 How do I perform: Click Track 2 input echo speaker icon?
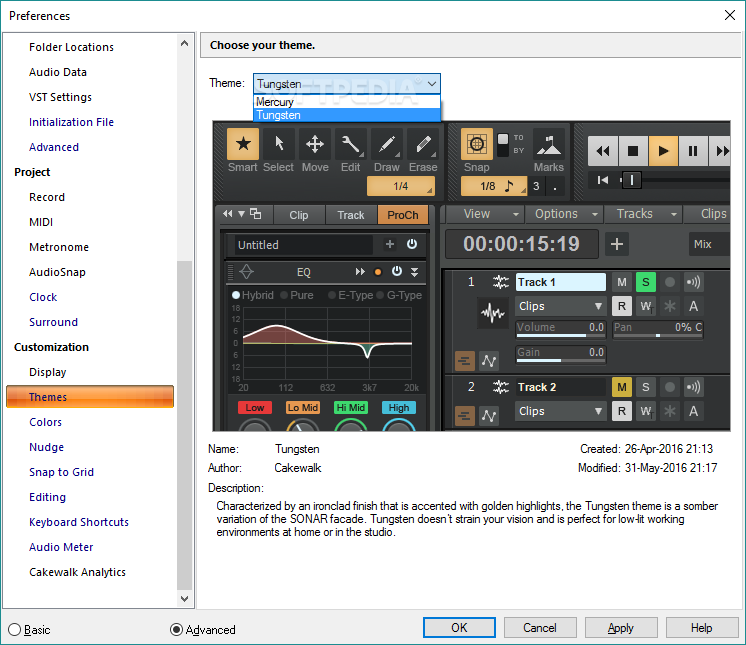pos(693,387)
